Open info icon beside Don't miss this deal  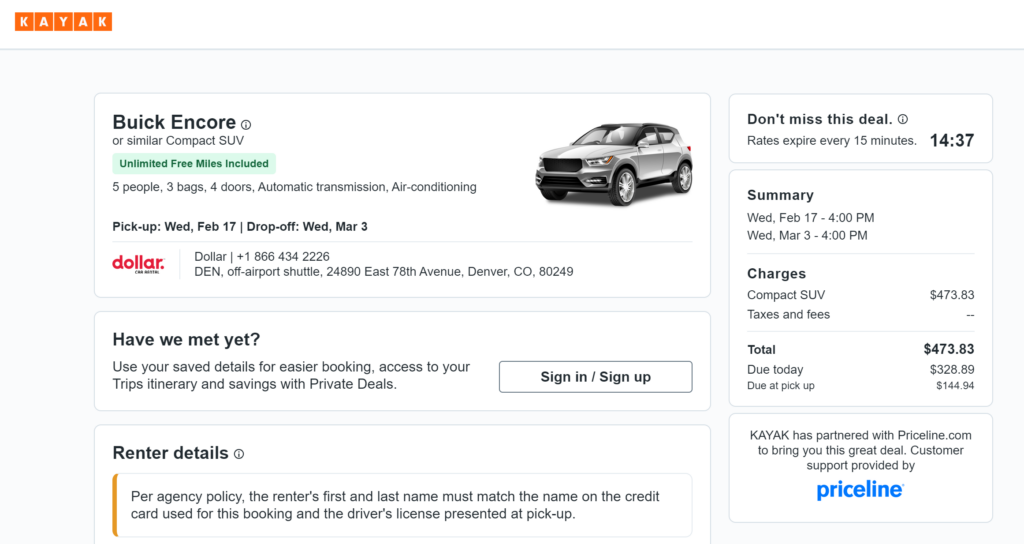[x=903, y=120]
